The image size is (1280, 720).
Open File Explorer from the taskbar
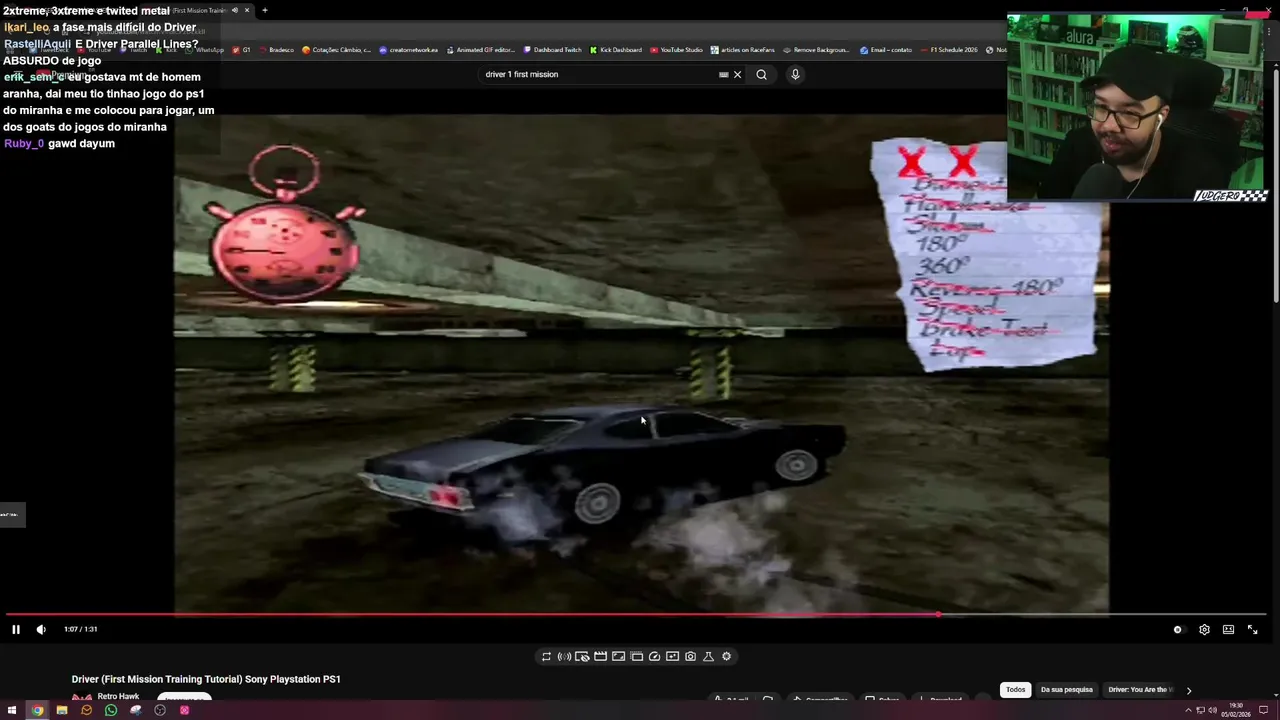point(61,710)
